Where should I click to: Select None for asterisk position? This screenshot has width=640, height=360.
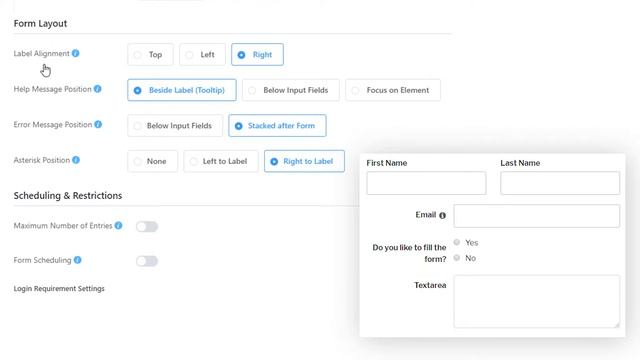[152, 161]
